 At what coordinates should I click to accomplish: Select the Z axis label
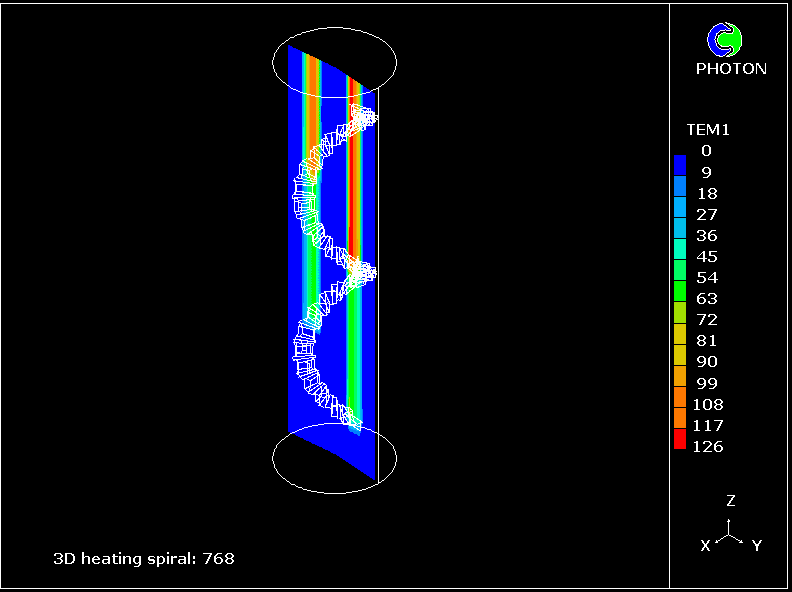(731, 500)
